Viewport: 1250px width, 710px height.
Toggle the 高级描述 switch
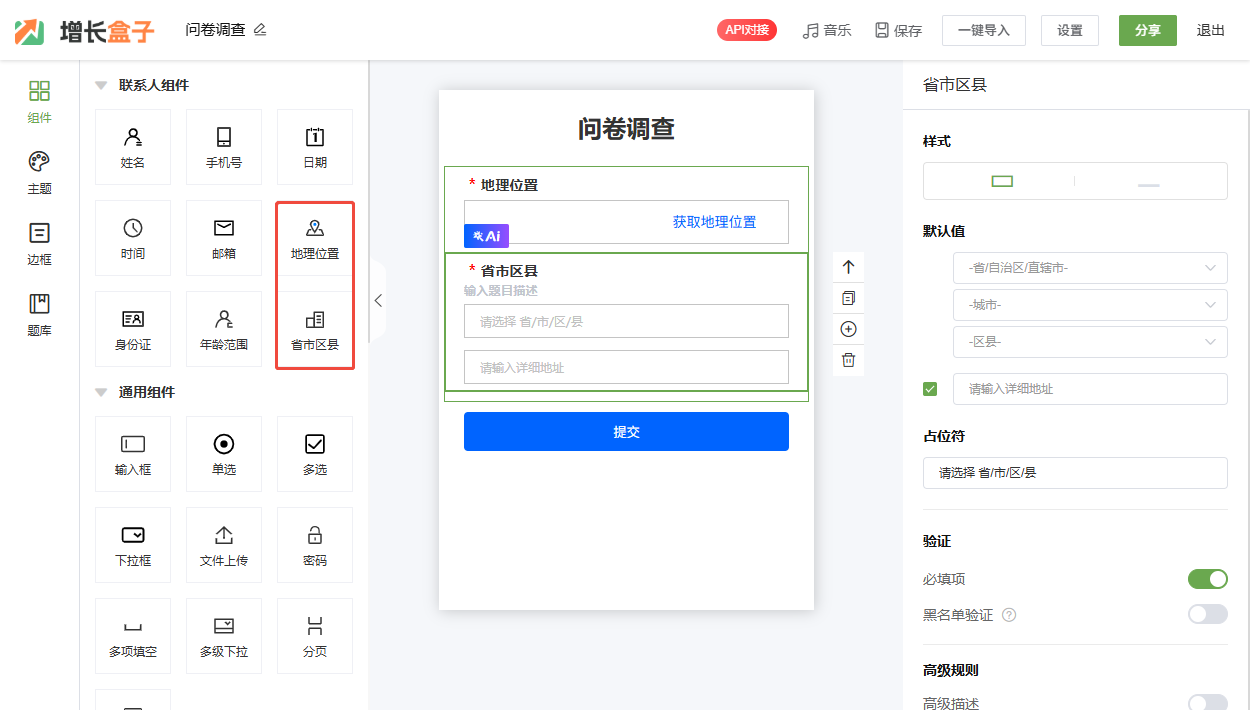[1207, 702]
